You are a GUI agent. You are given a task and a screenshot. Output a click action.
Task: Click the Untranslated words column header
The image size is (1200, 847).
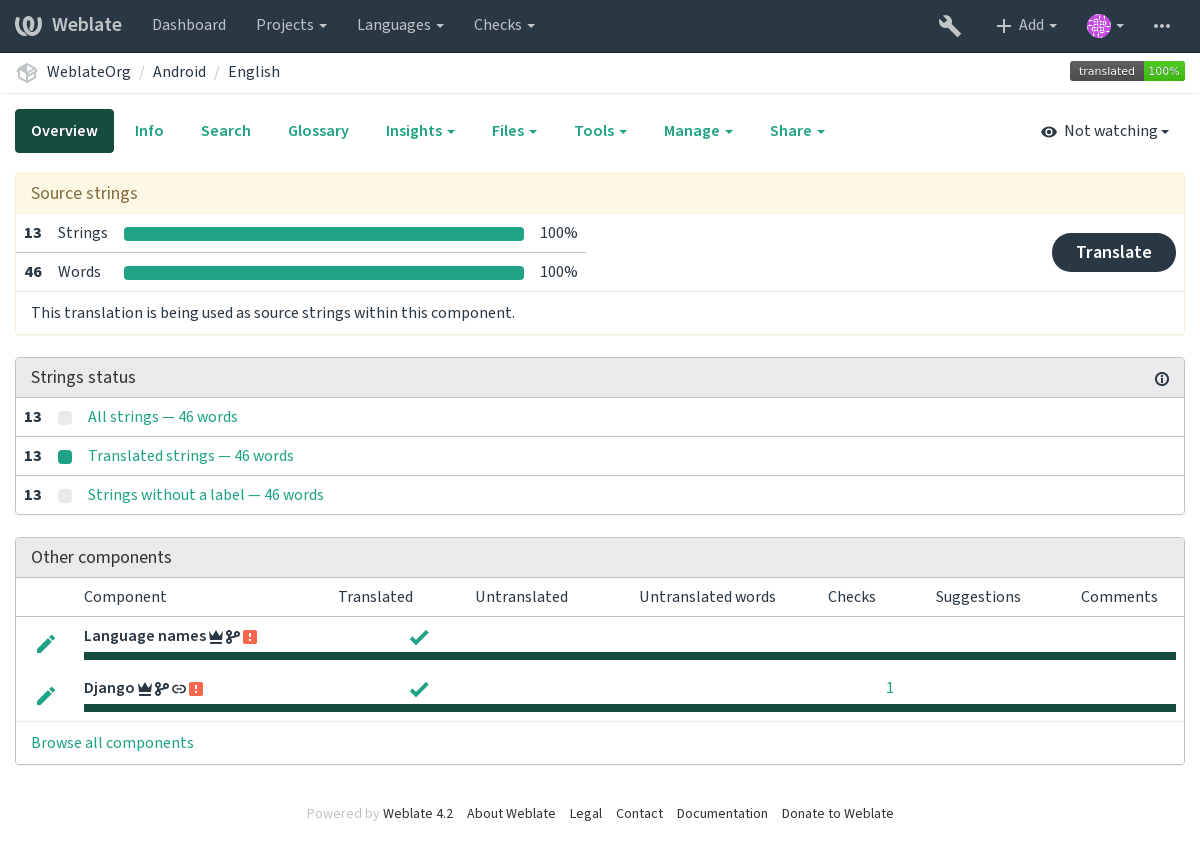click(708, 597)
